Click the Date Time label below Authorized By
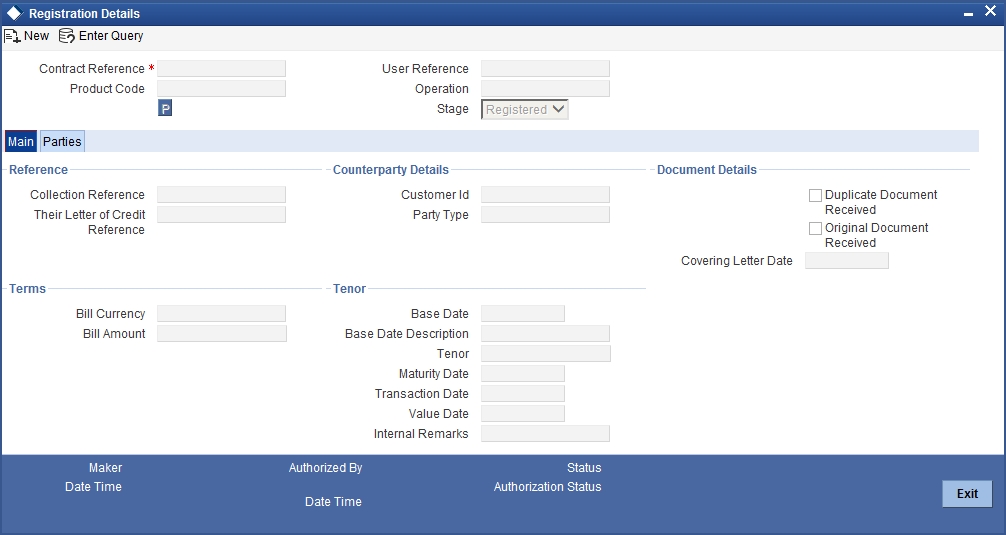The height and width of the screenshot is (535, 1006). (333, 502)
